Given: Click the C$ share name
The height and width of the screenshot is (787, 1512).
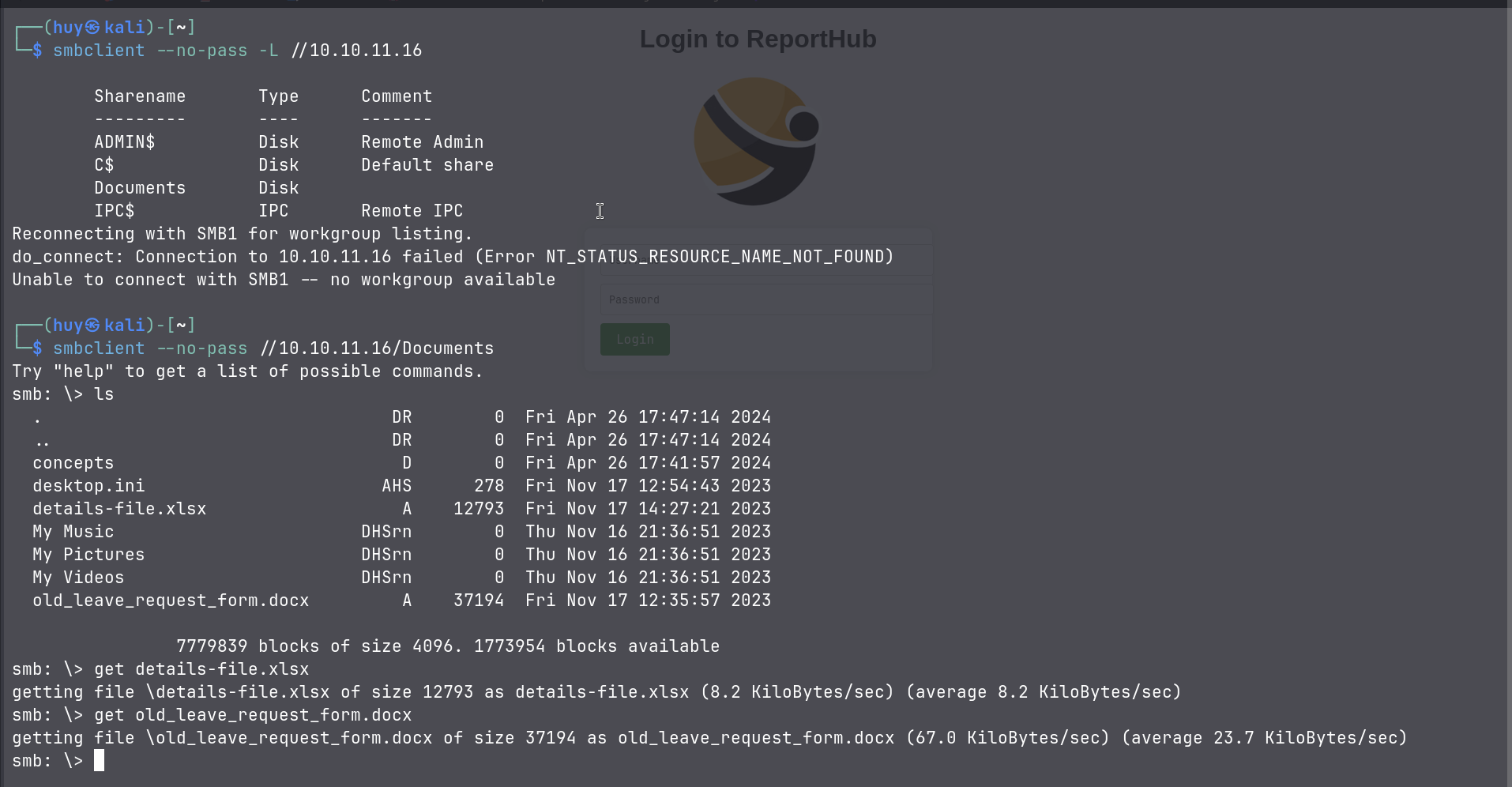Looking at the screenshot, I should (x=104, y=165).
